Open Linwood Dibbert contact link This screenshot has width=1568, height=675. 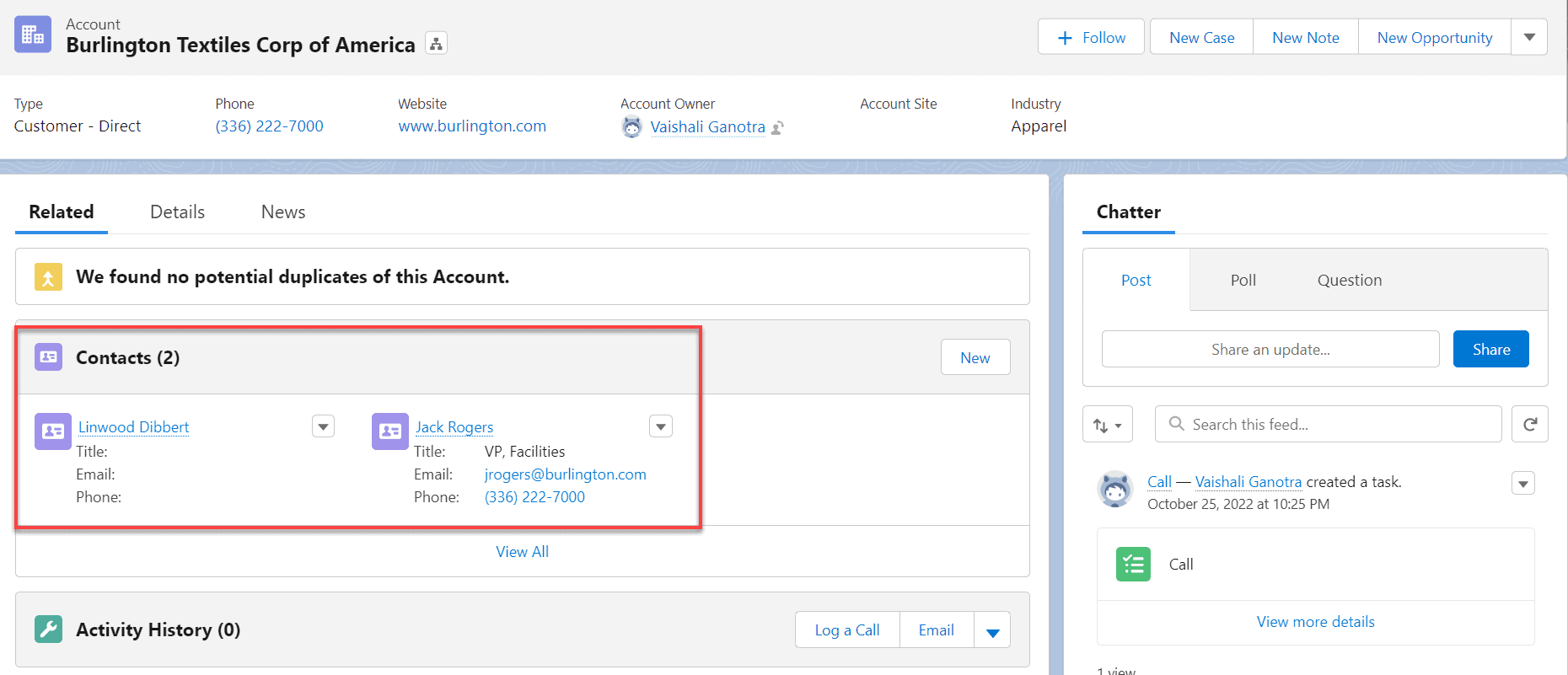133,427
